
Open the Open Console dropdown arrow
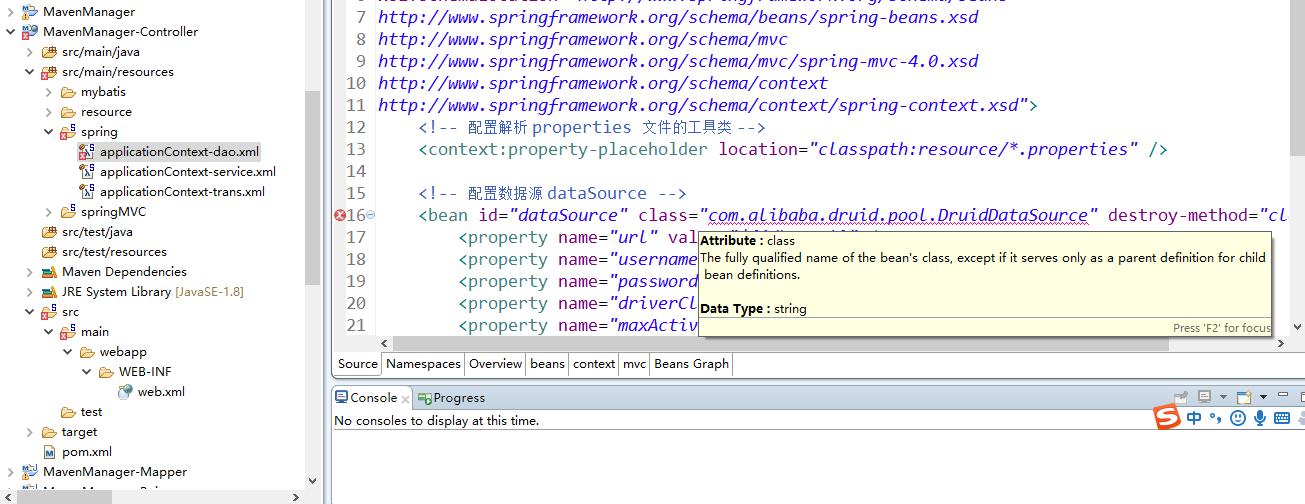pyautogui.click(x=1263, y=397)
